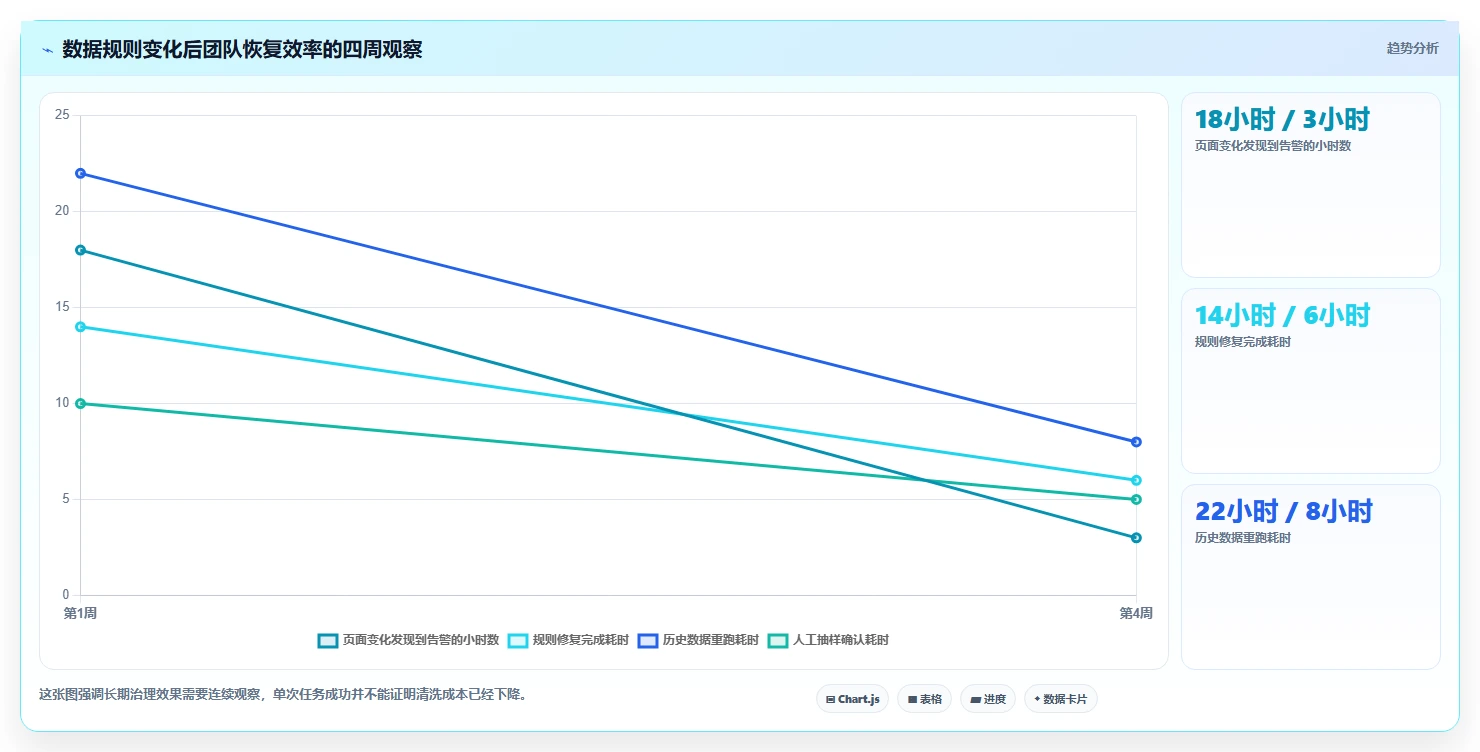Open the 数据卡片 chip

click(1060, 699)
